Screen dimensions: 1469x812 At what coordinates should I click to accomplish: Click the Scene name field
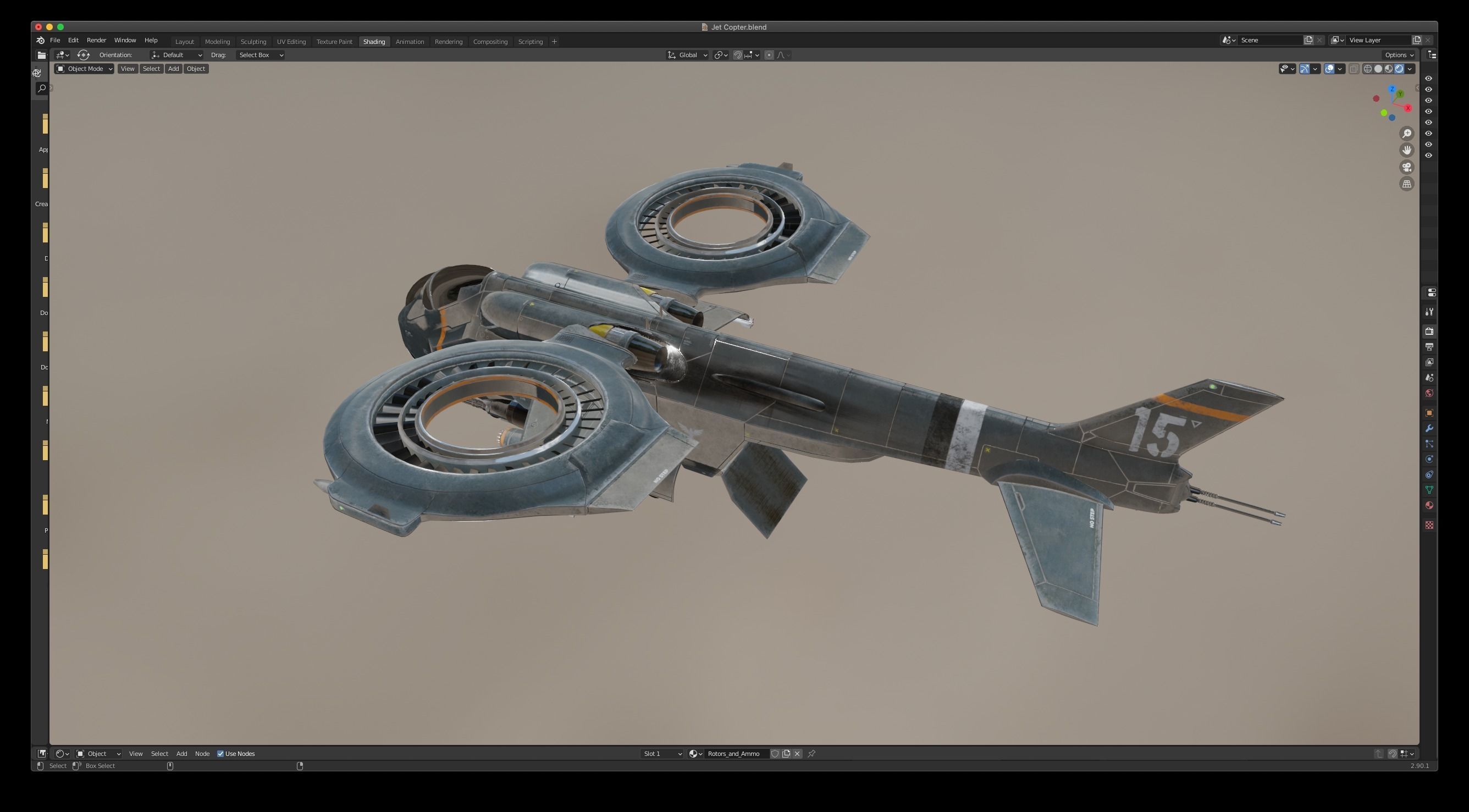[x=1271, y=41]
